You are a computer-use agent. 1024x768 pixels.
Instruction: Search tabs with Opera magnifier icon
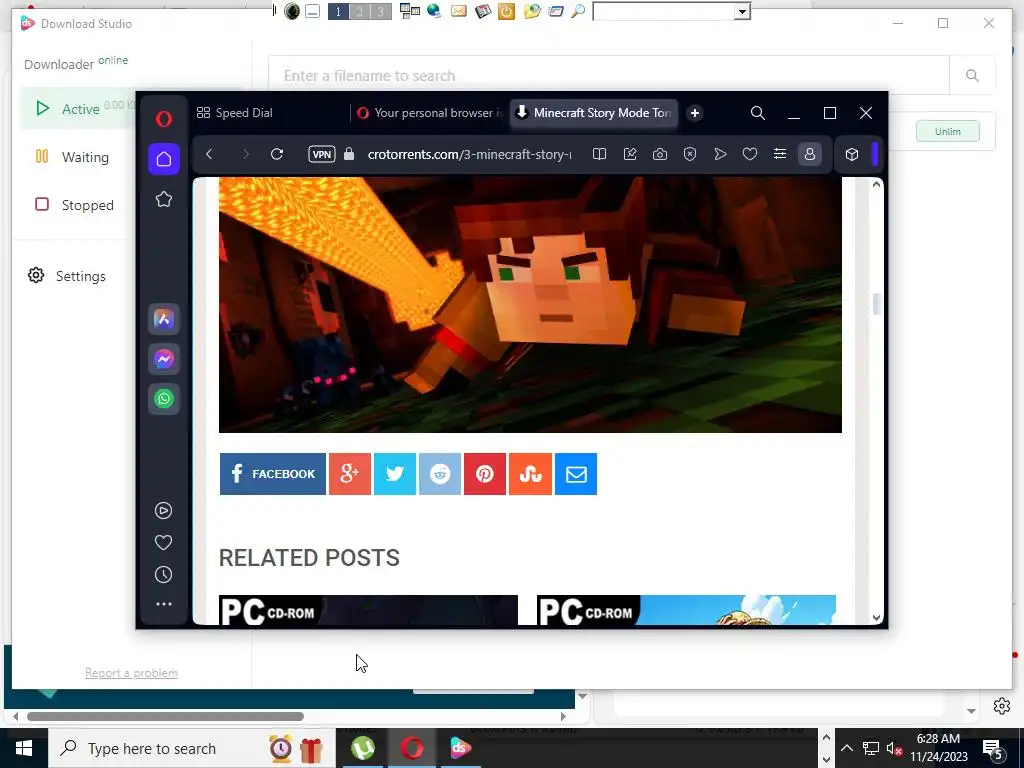tap(758, 113)
